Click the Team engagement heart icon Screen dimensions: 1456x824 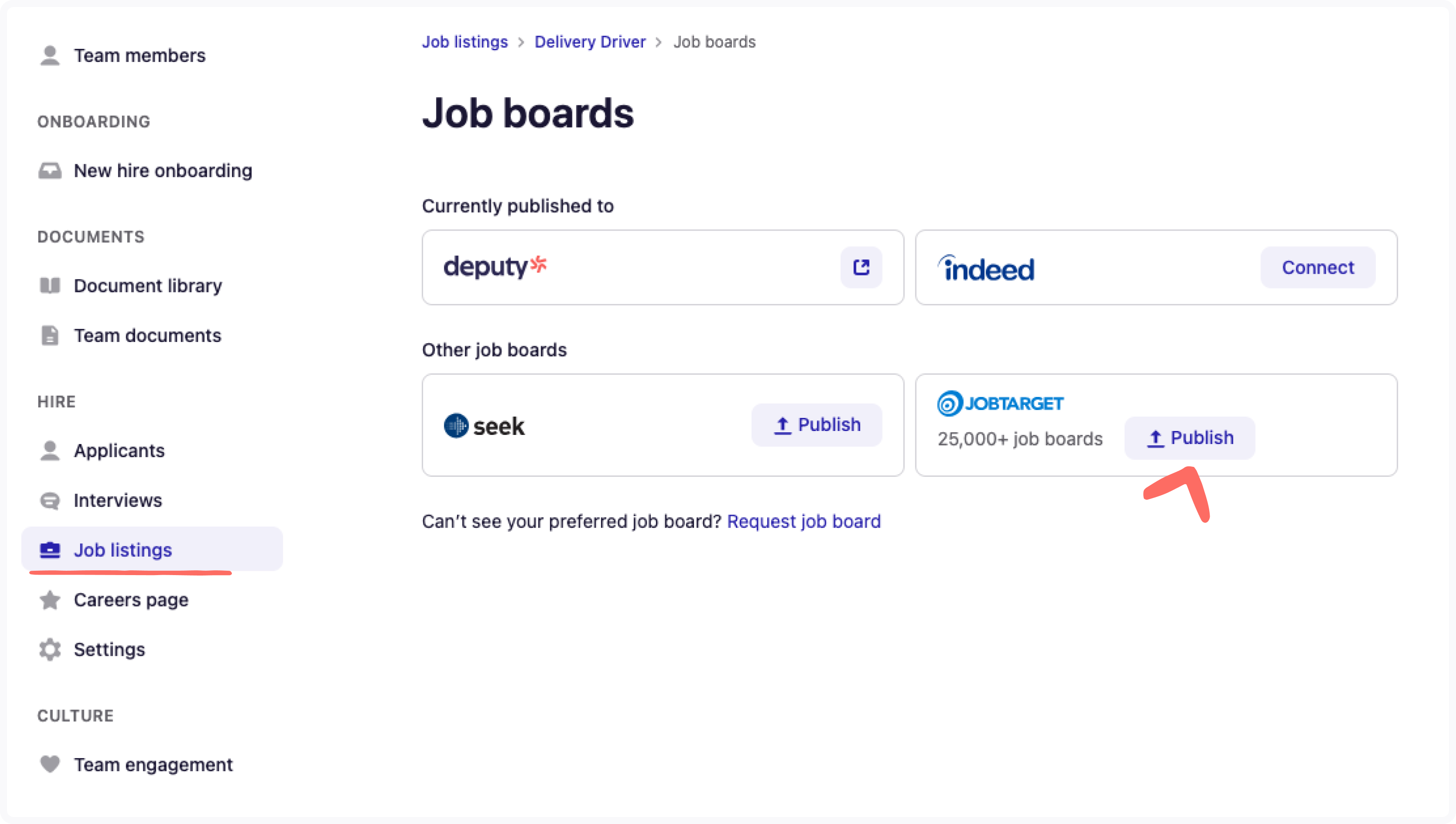pos(50,764)
